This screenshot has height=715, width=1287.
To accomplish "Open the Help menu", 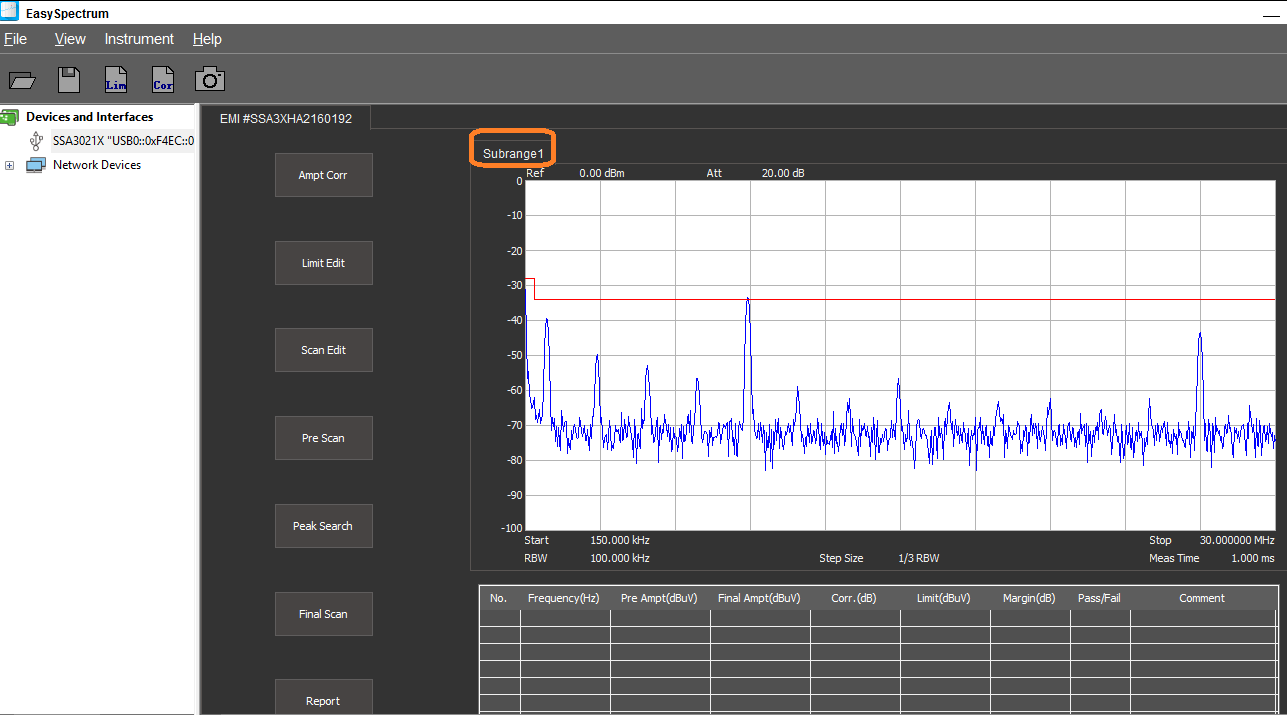I will (207, 39).
